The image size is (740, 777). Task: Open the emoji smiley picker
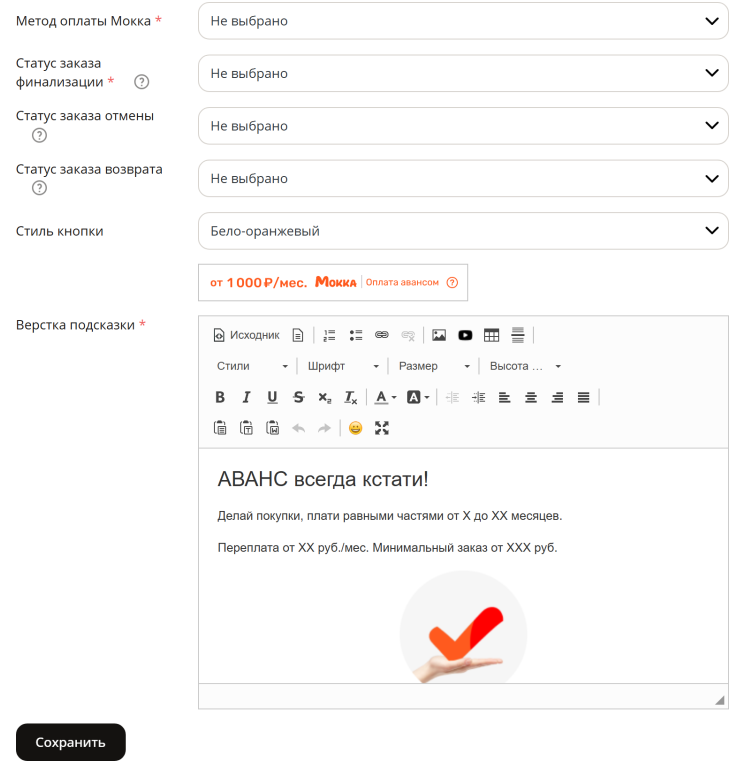point(355,428)
